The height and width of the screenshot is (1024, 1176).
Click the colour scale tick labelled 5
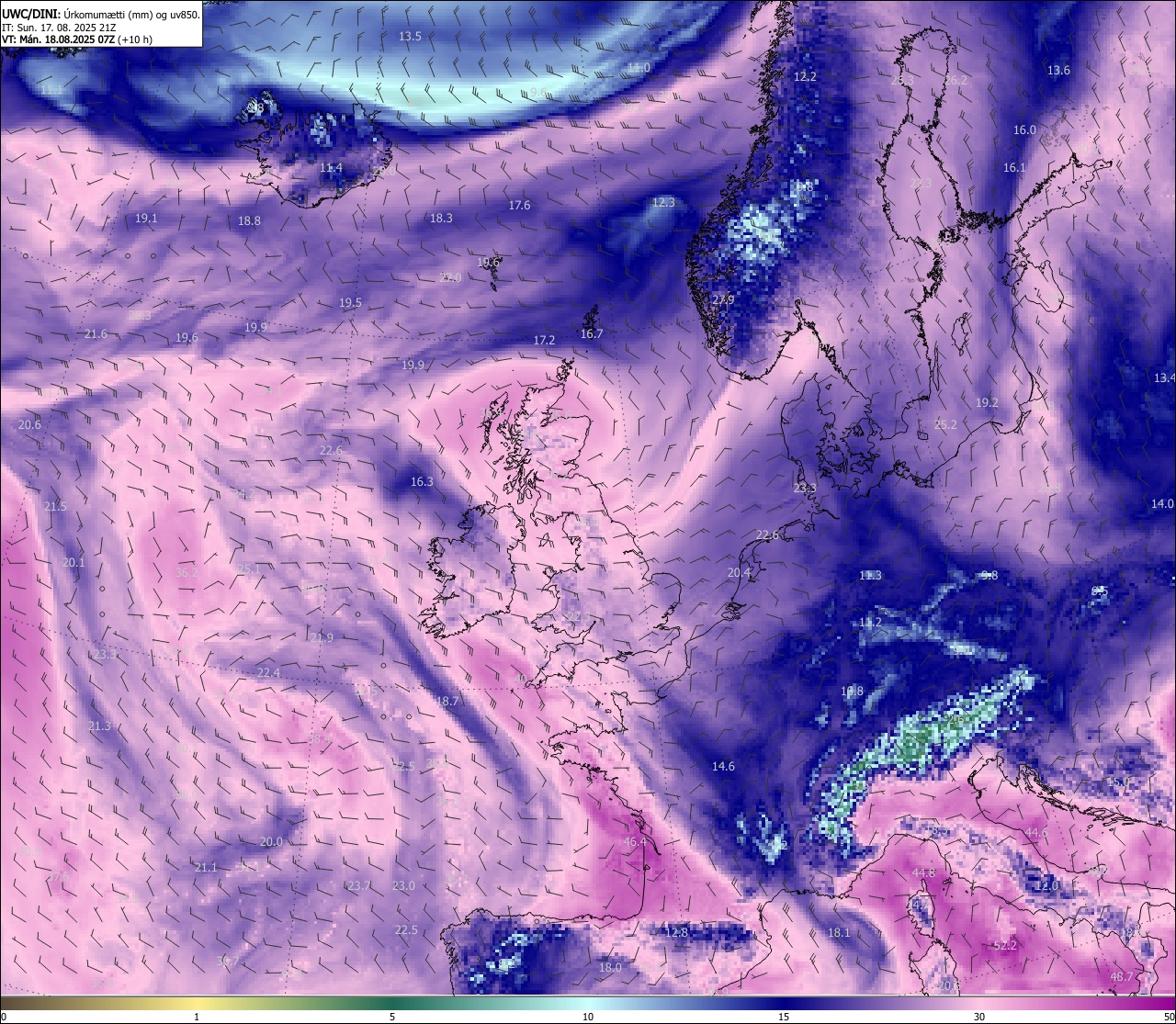coord(392,1017)
